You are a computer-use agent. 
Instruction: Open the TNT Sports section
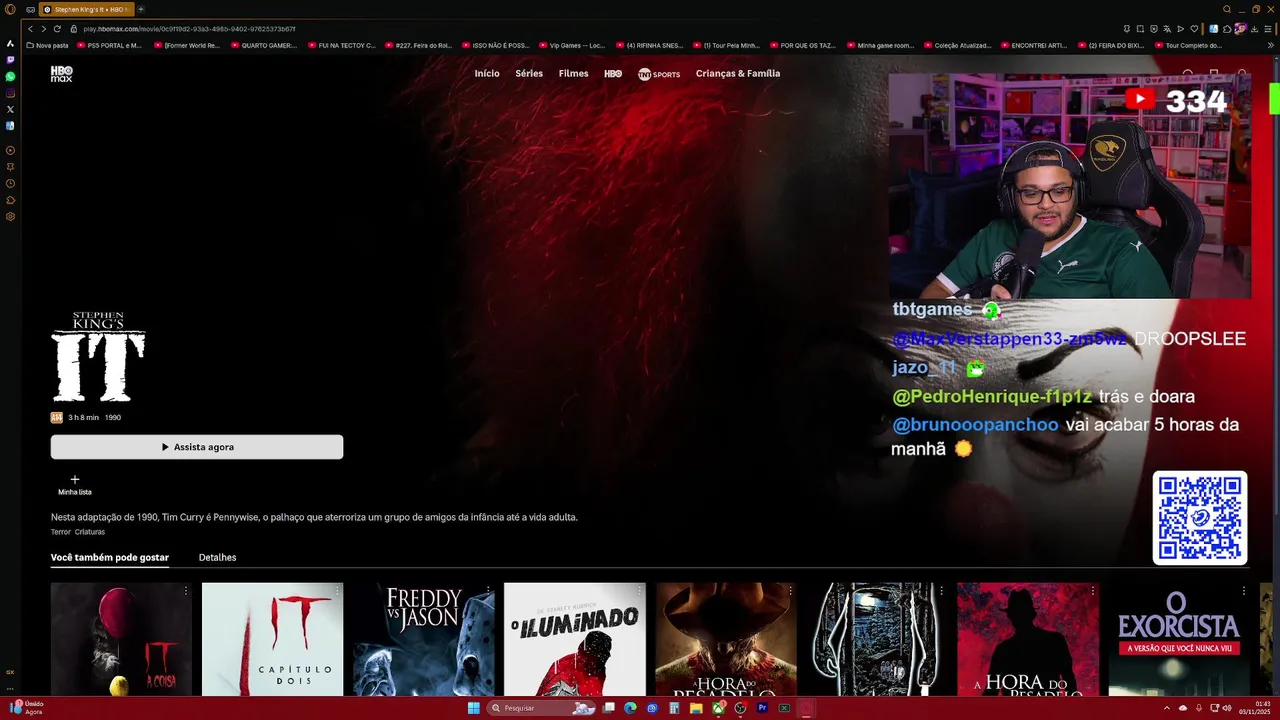[659, 74]
